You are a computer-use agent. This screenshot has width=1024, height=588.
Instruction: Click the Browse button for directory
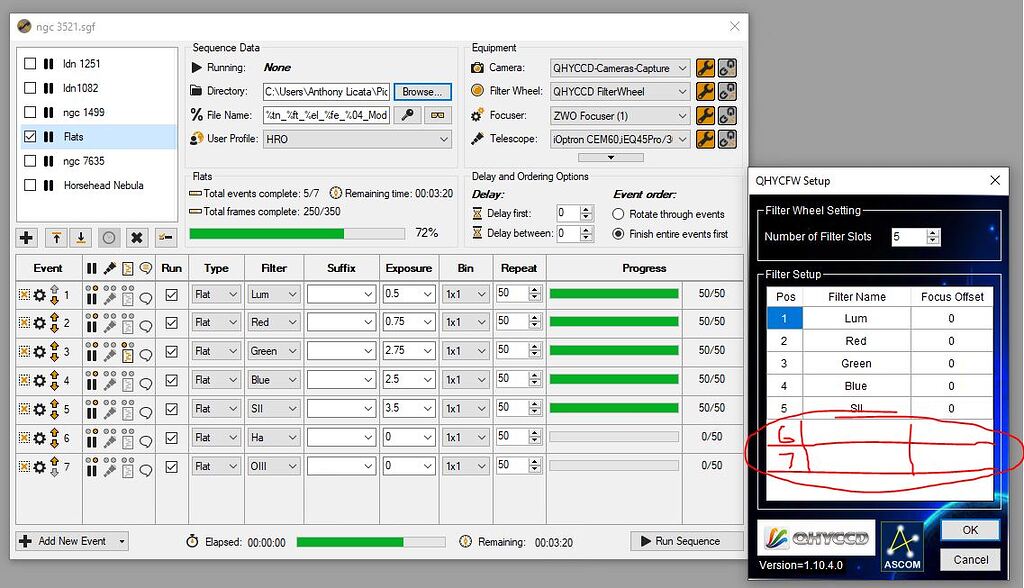point(422,91)
